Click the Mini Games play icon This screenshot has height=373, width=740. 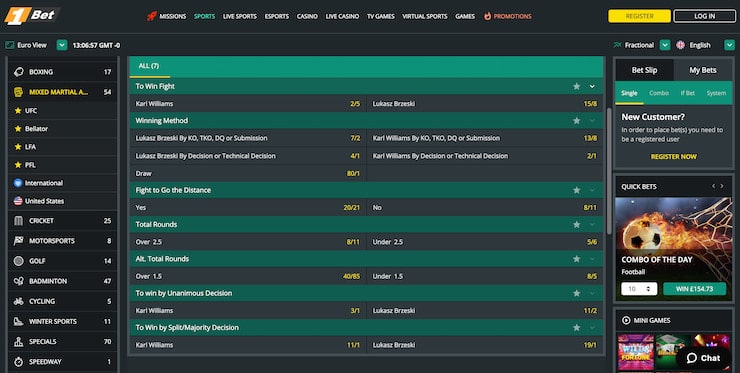626,320
